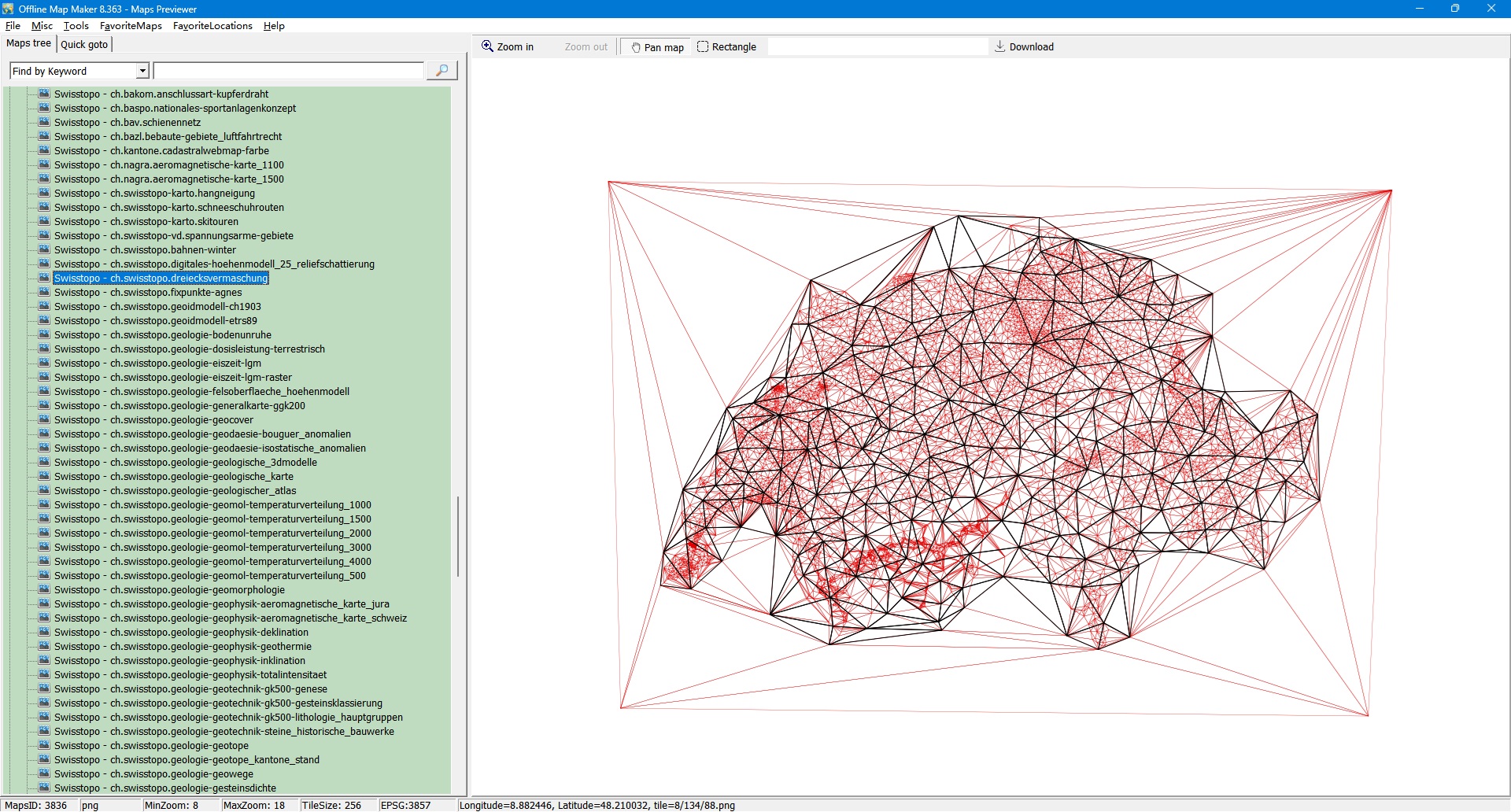1511x812 pixels.
Task: Switch to the Quick goto tab
Action: click(84, 45)
